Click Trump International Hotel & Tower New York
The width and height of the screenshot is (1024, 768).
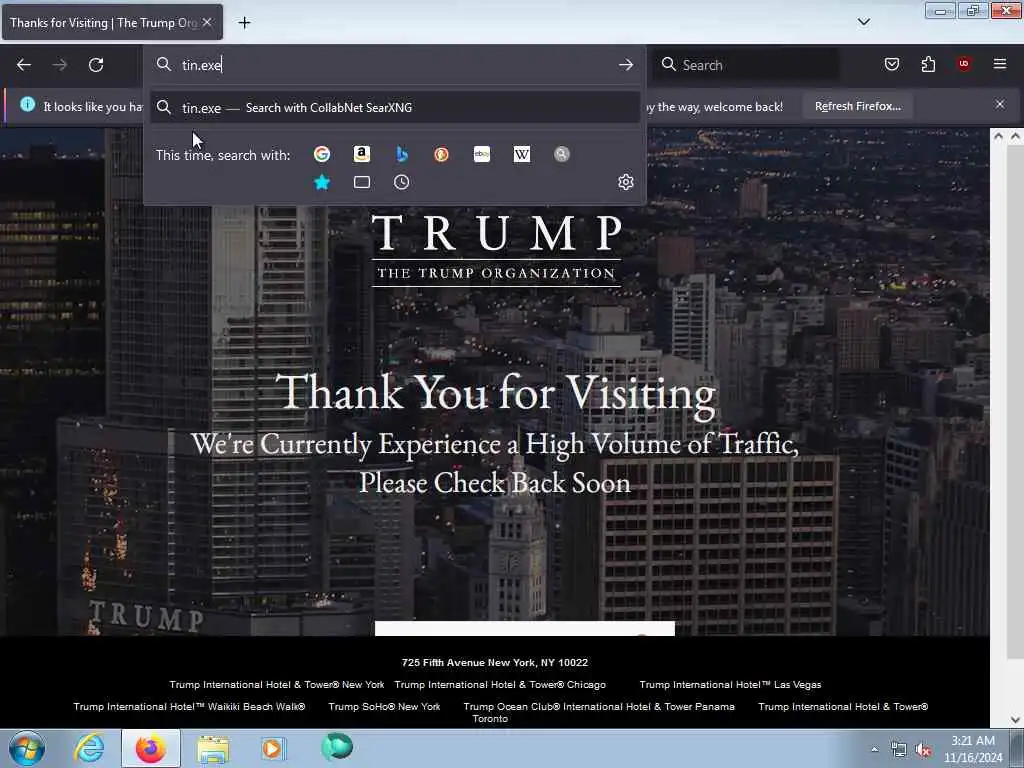[x=277, y=684]
